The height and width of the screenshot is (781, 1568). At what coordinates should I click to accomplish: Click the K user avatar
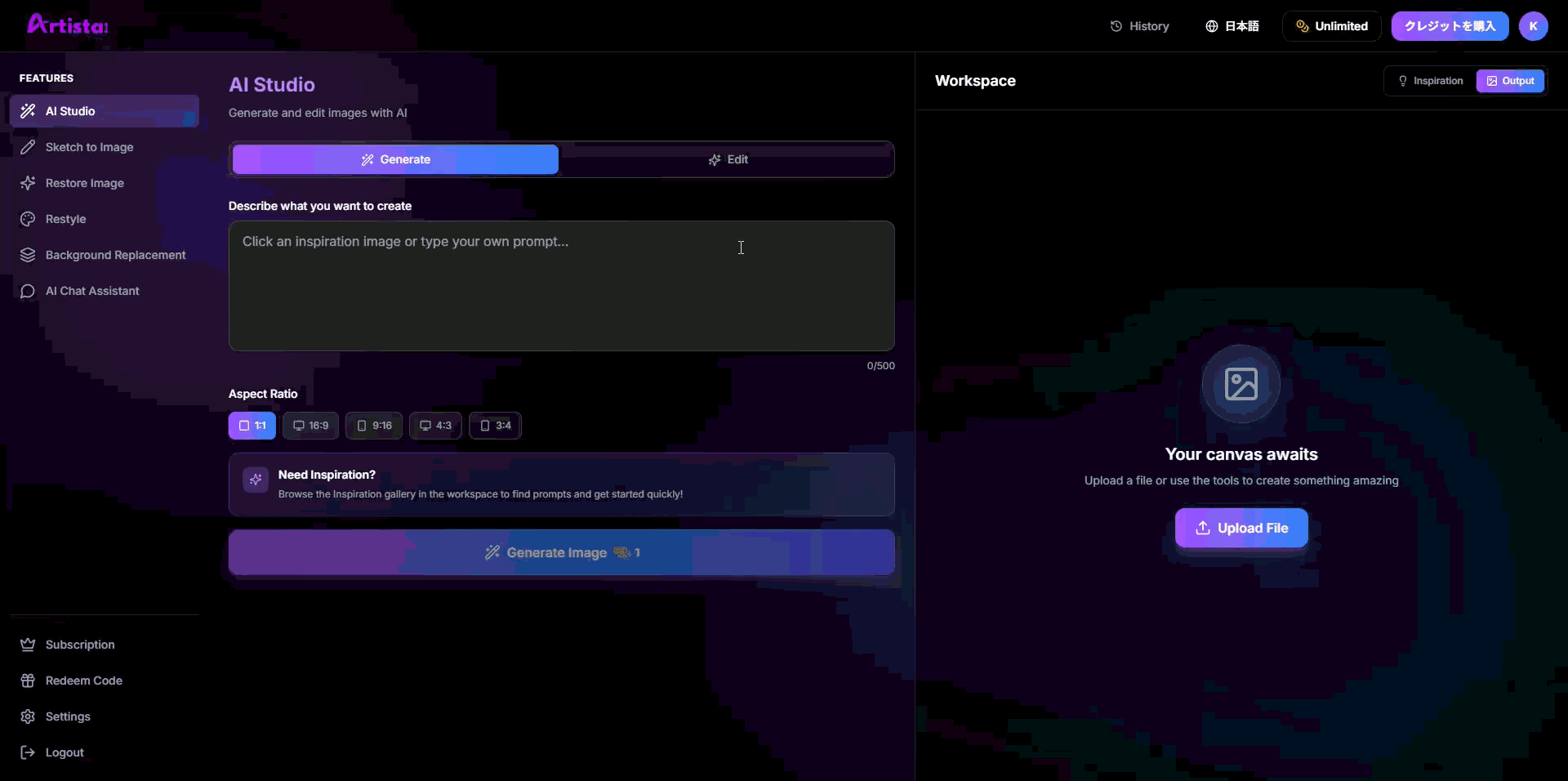pos(1533,26)
